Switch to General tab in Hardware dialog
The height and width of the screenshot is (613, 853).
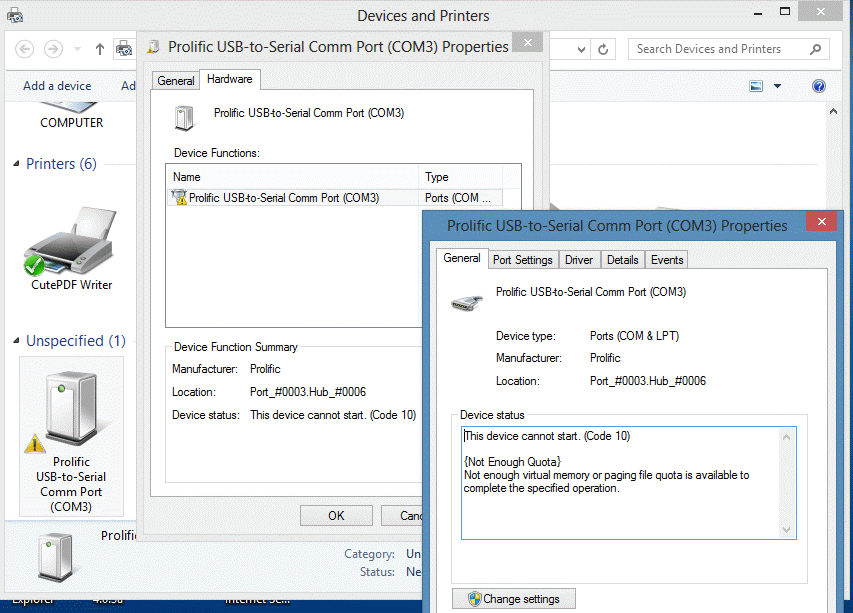176,81
